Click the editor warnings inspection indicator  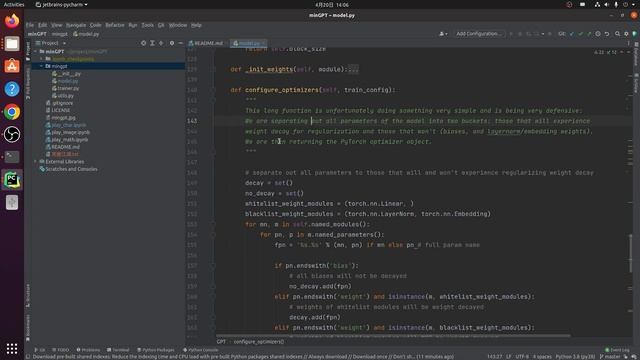click(x=604, y=52)
